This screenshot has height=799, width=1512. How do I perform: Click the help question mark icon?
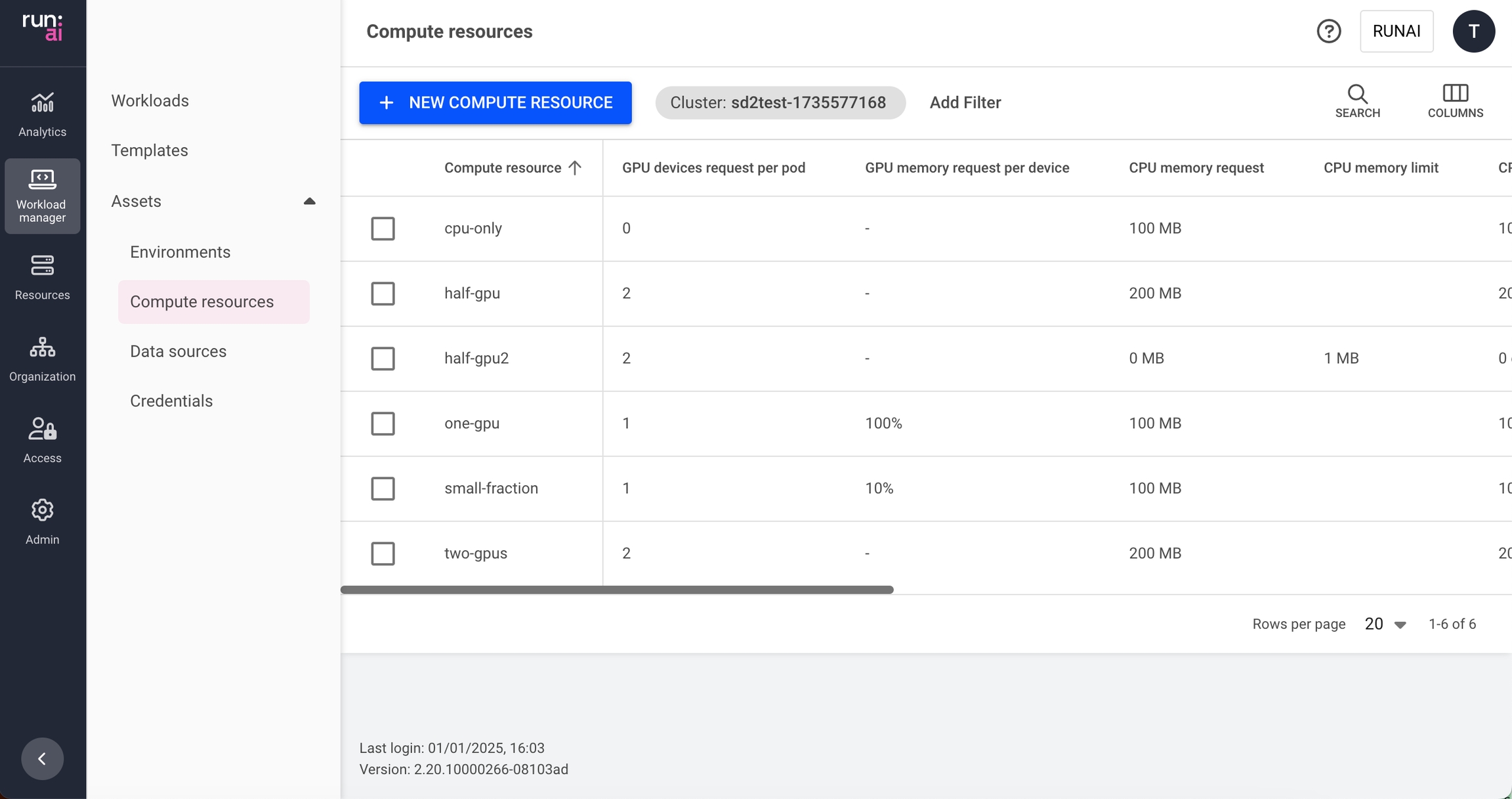pos(1328,31)
